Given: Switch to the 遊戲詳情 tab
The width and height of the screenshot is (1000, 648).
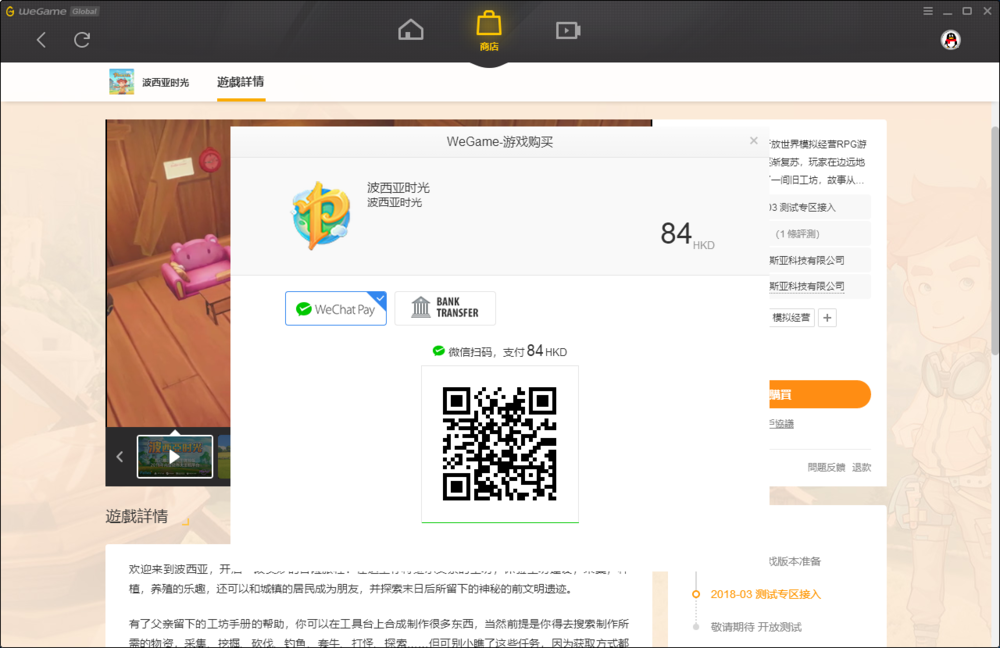Looking at the screenshot, I should [240, 82].
